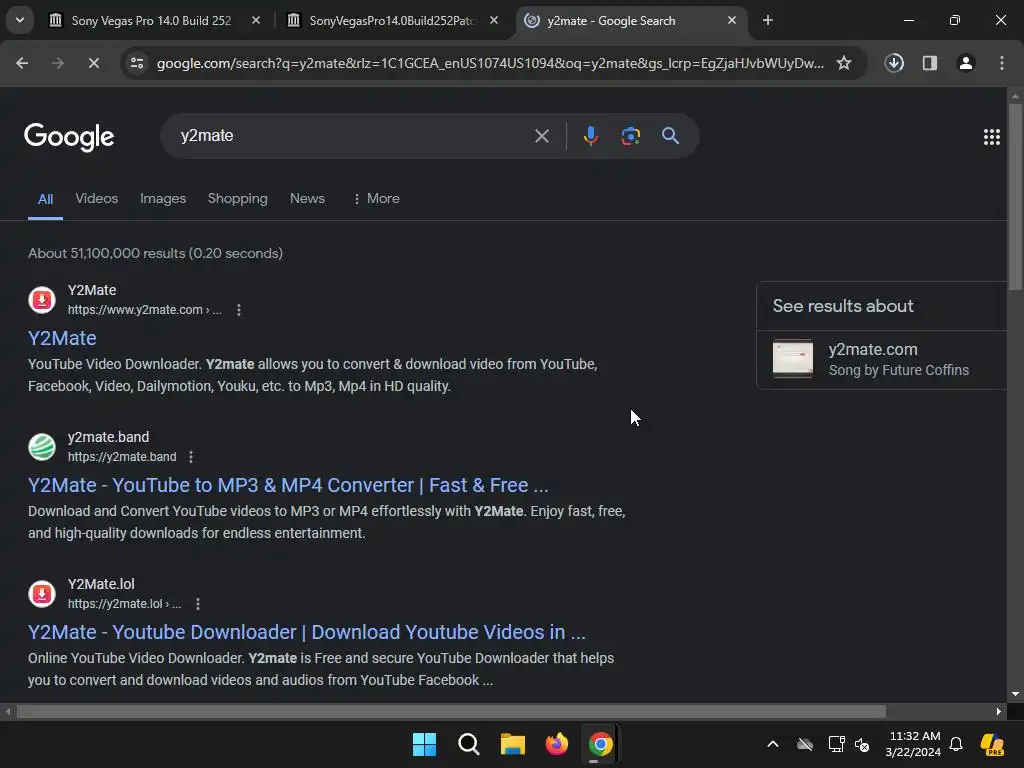This screenshot has width=1024, height=768.
Task: Switch to News results tab
Action: [x=307, y=199]
